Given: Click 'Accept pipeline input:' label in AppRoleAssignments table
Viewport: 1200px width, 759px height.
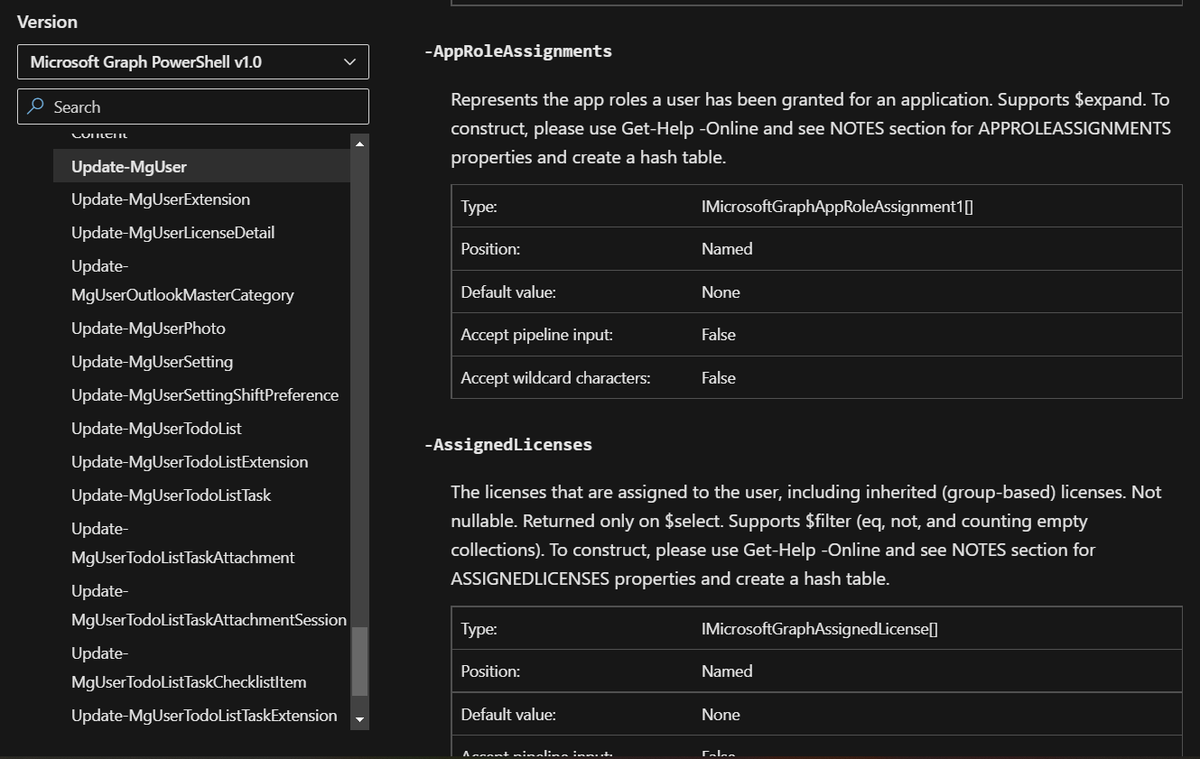Looking at the screenshot, I should 537,335.
